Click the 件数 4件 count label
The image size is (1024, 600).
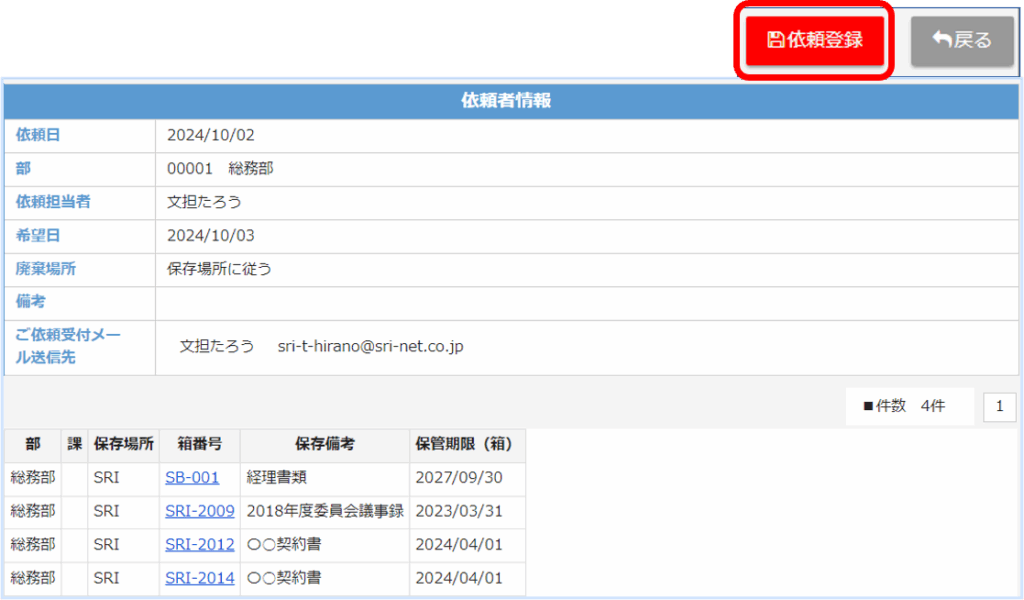904,406
